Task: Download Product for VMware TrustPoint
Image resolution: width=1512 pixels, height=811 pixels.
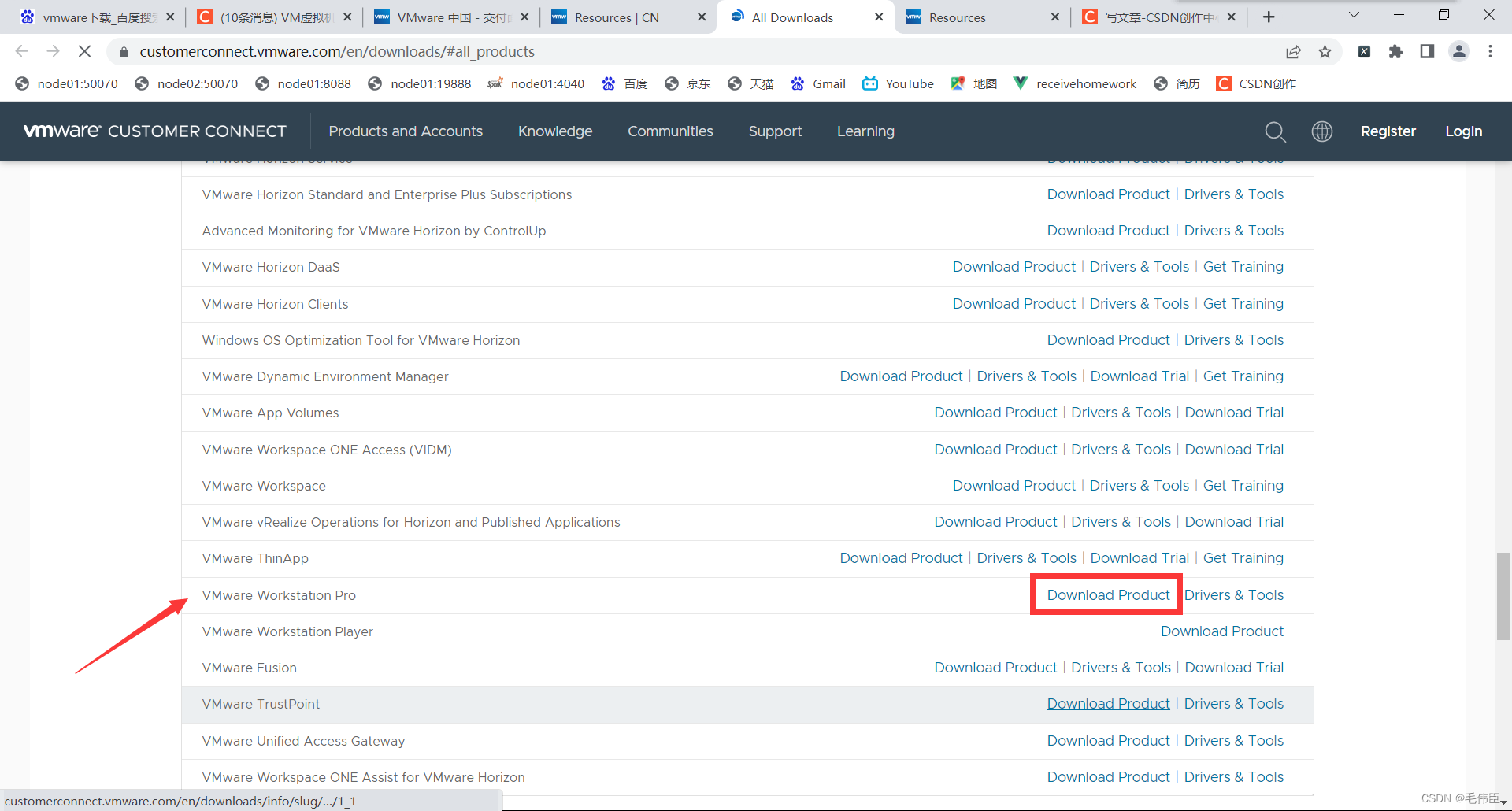Action: point(1108,704)
